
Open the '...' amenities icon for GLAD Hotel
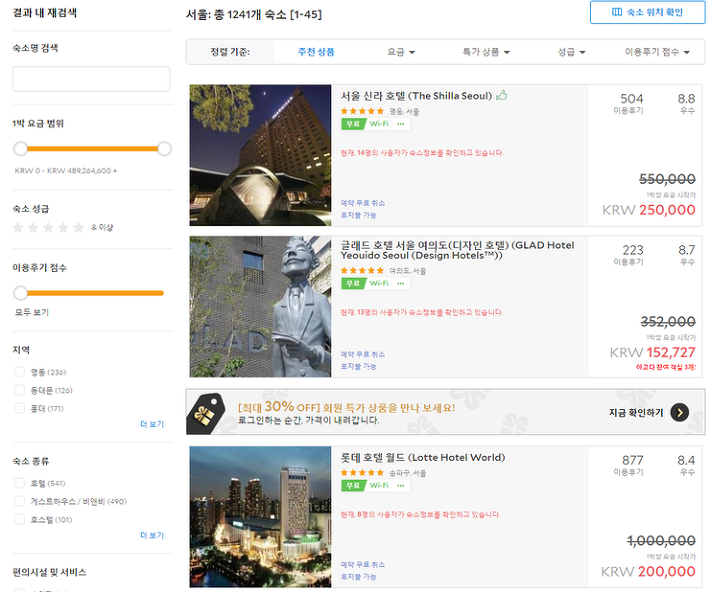[x=401, y=283]
